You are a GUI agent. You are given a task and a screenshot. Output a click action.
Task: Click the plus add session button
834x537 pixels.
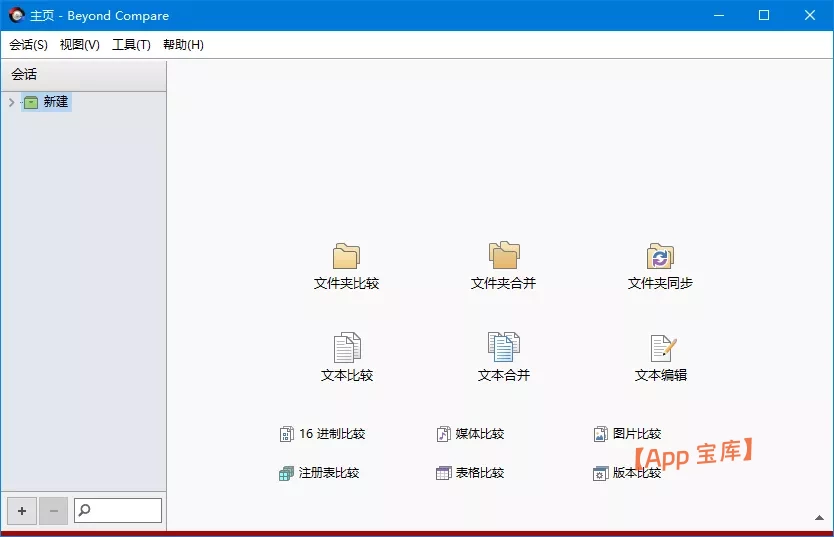(22, 511)
